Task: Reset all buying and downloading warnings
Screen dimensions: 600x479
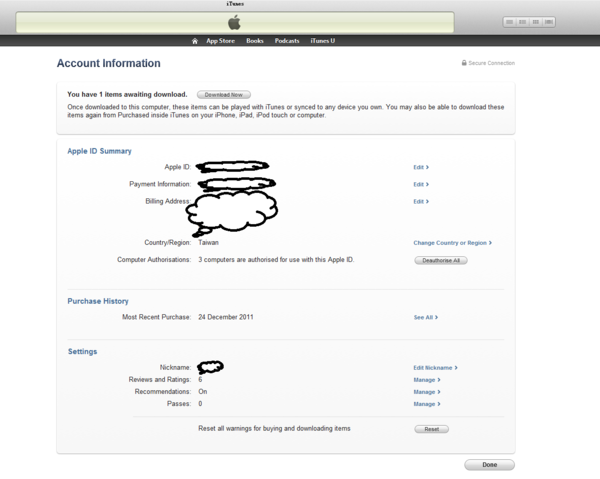Action: point(432,429)
